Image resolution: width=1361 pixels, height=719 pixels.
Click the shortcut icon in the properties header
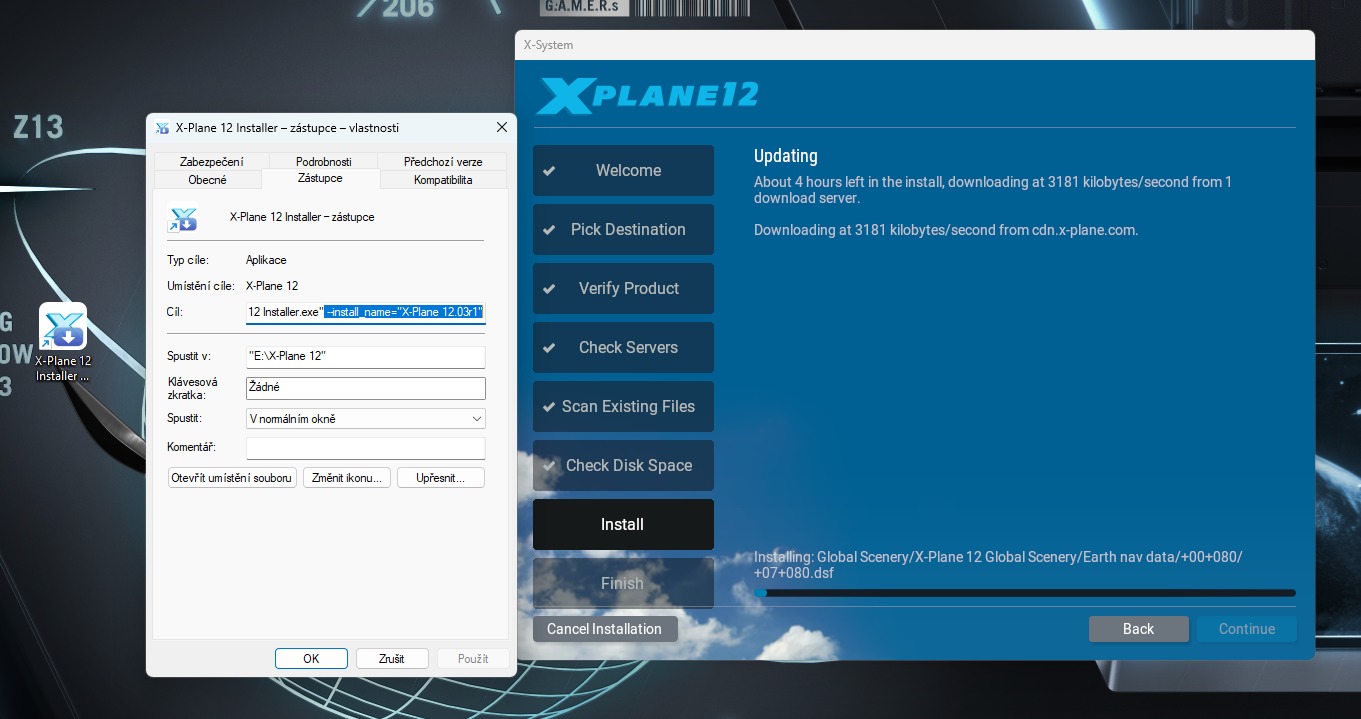(x=182, y=217)
